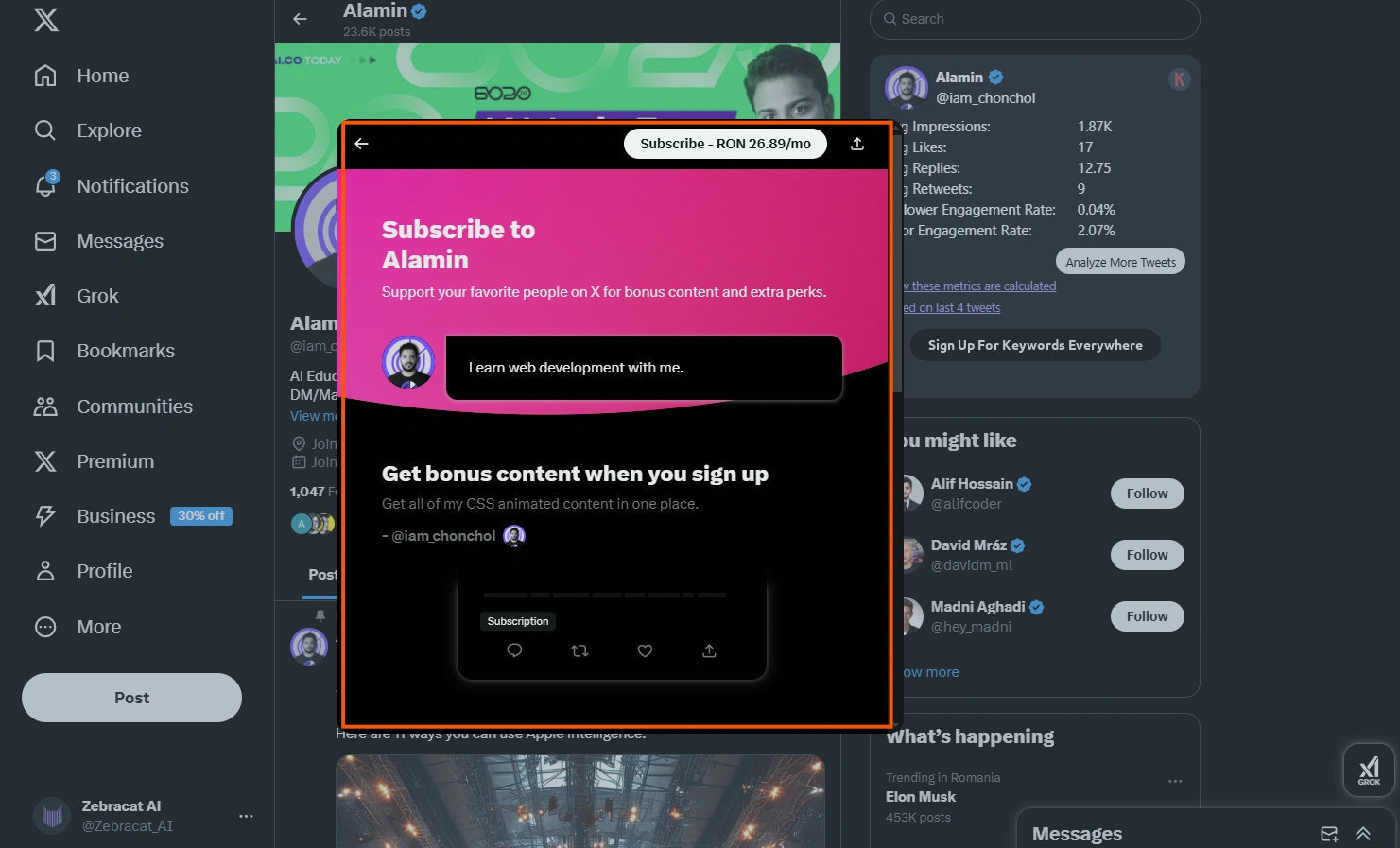Click the @iam_chonchol mention in the dialog
1400x848 pixels.
[443, 536]
